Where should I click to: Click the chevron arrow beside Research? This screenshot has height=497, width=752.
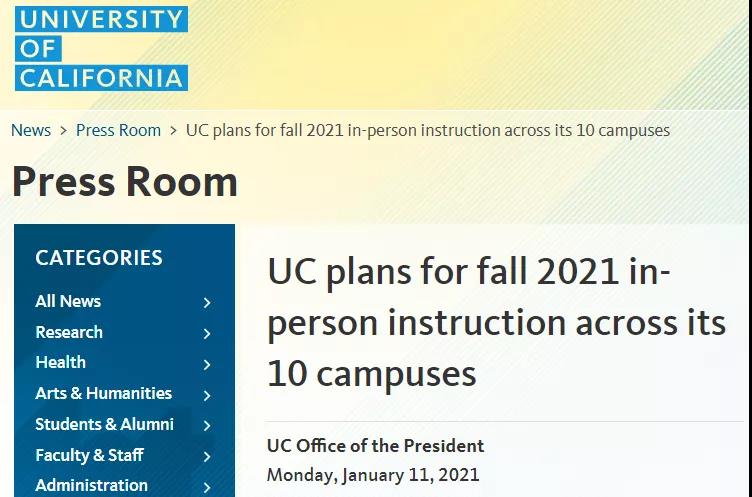(207, 333)
